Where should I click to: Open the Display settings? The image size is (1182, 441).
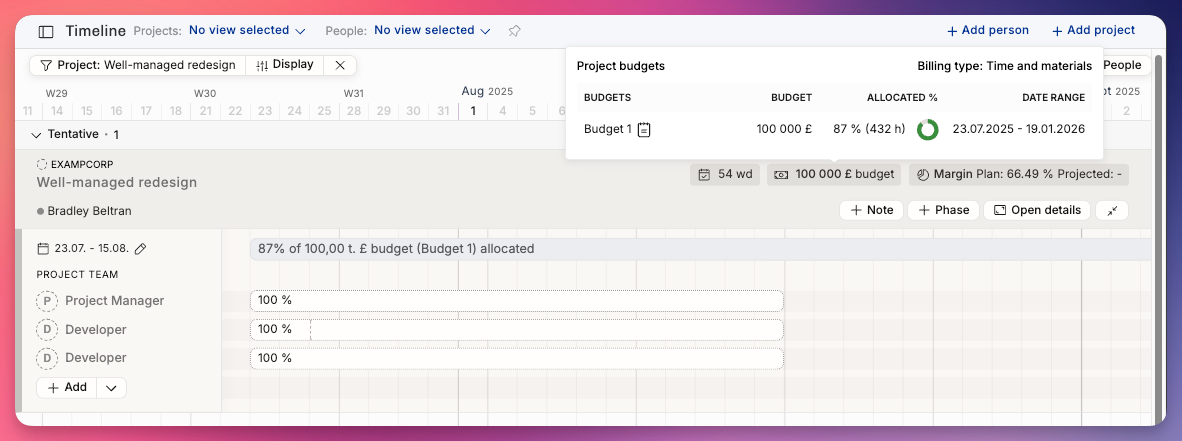pos(285,65)
